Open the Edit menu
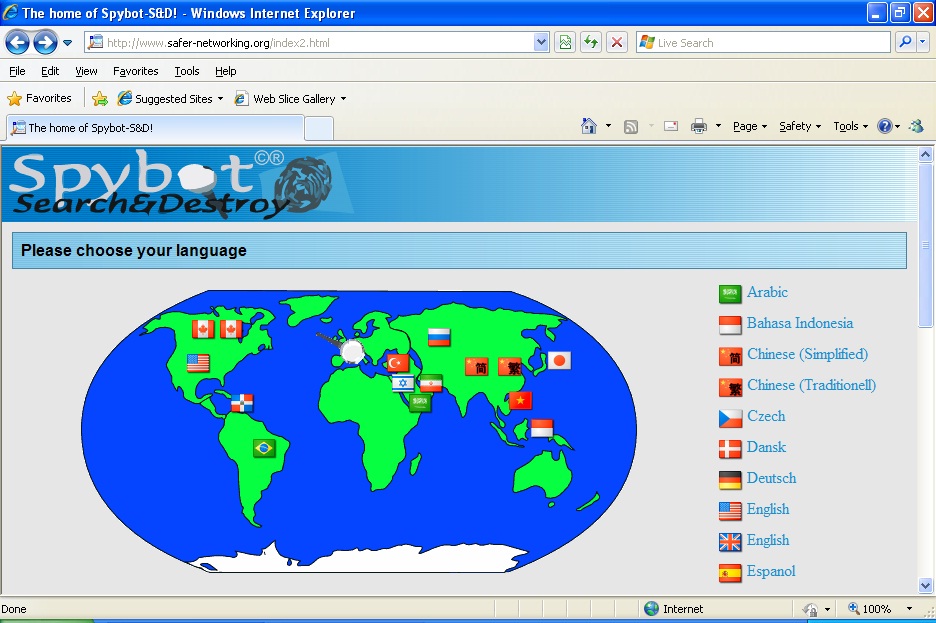 (x=50, y=71)
